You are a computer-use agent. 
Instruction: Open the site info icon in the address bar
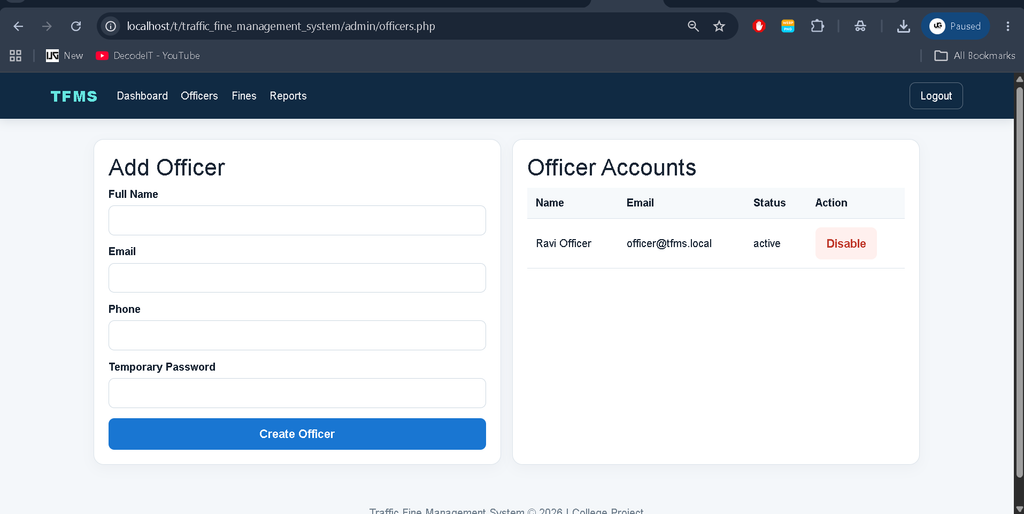point(111,26)
